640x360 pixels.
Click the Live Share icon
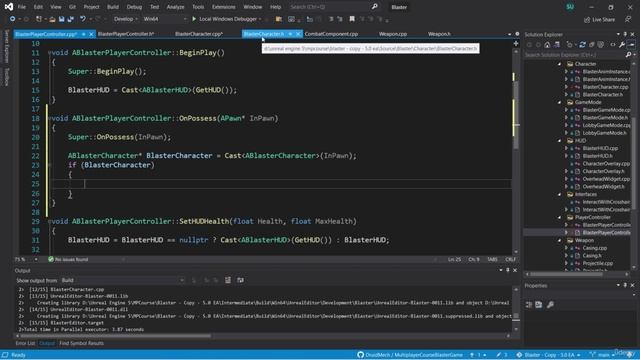(587, 20)
